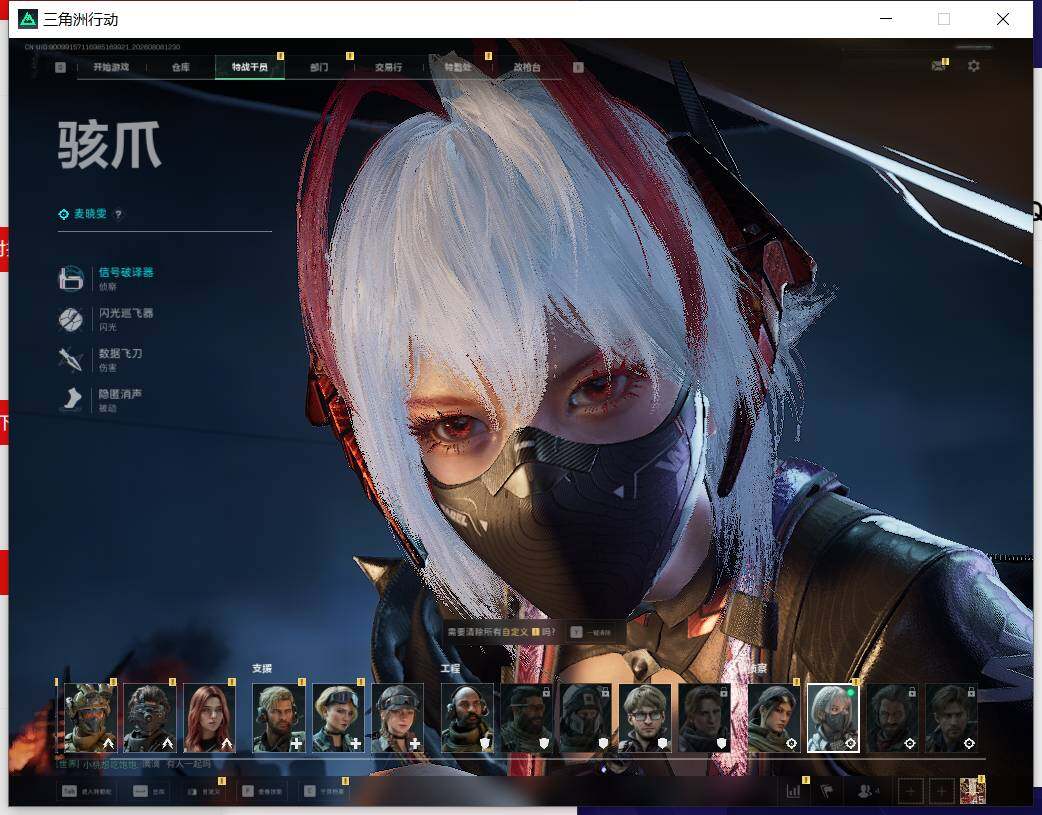Image resolution: width=1042 pixels, height=815 pixels.
Task: Select the 特战干员 tab
Action: pos(250,67)
